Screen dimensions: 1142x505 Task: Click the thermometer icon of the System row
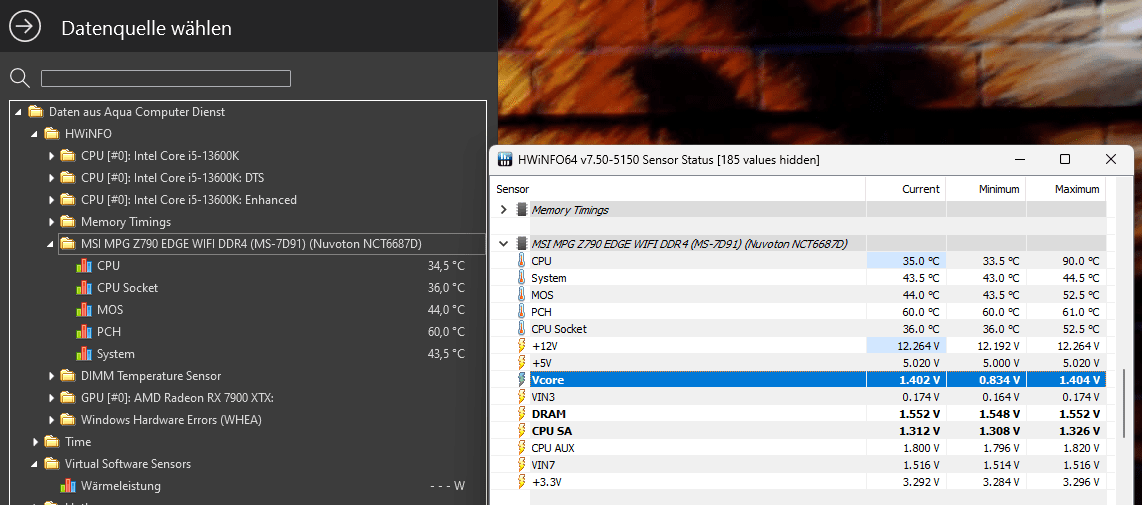[x=521, y=278]
